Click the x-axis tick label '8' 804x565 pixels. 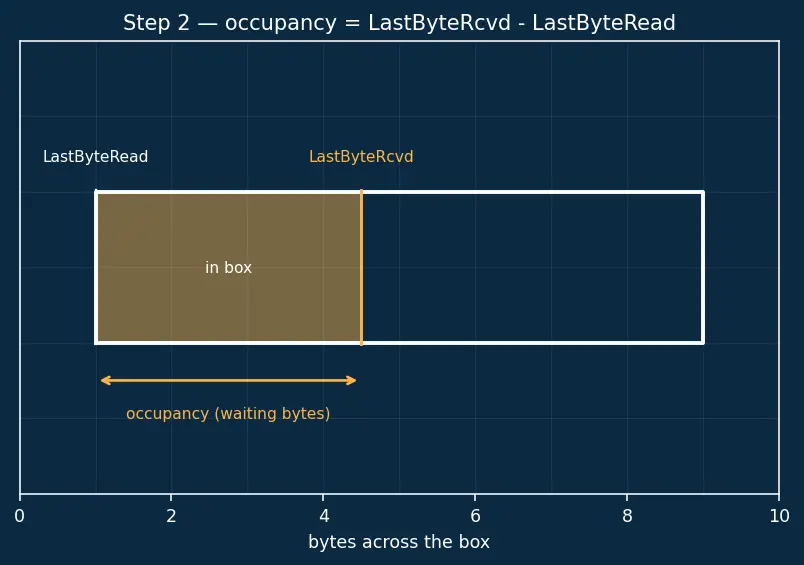pyautogui.click(x=627, y=516)
